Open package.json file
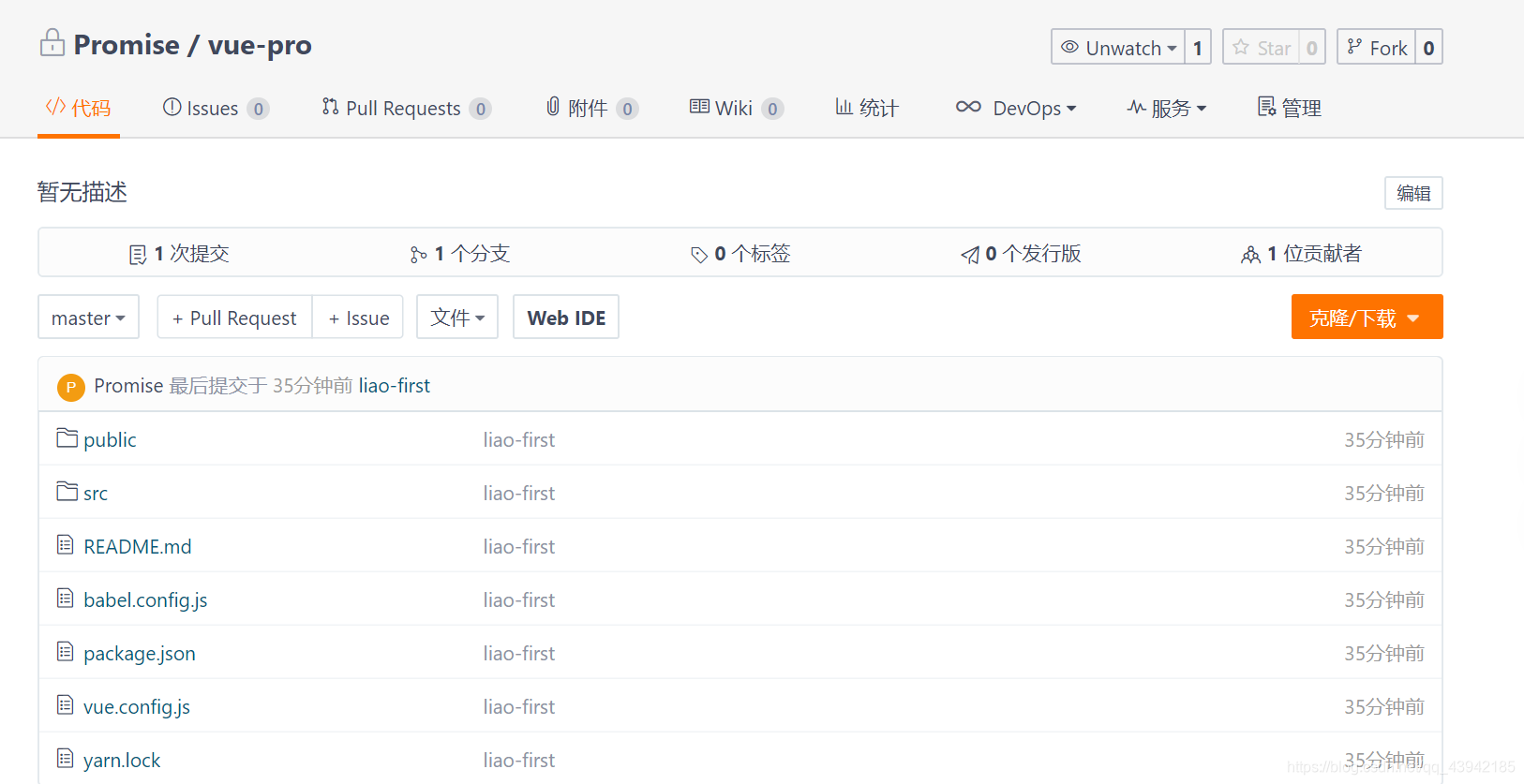Image resolution: width=1524 pixels, height=784 pixels. pos(140,653)
